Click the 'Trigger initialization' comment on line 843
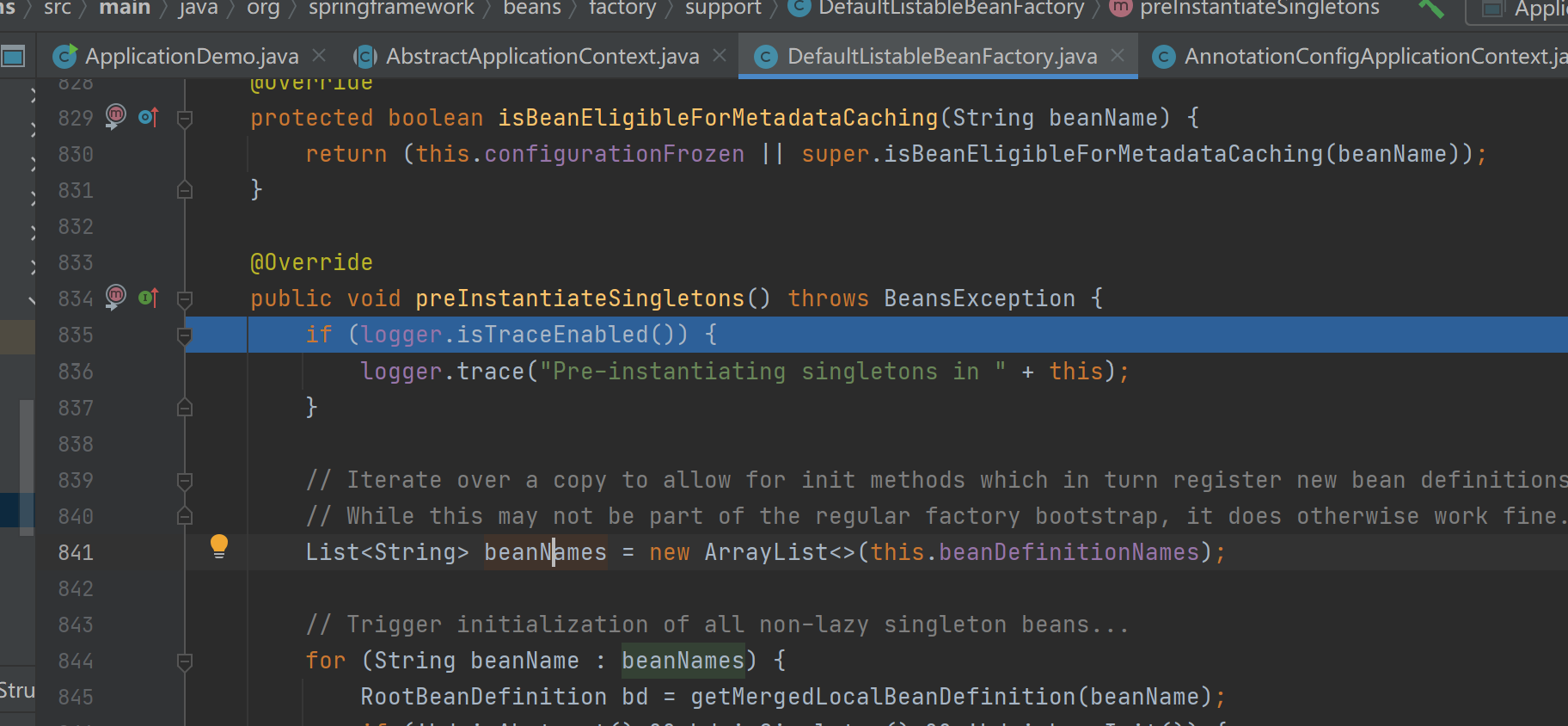1568x726 pixels. pyautogui.click(x=718, y=624)
